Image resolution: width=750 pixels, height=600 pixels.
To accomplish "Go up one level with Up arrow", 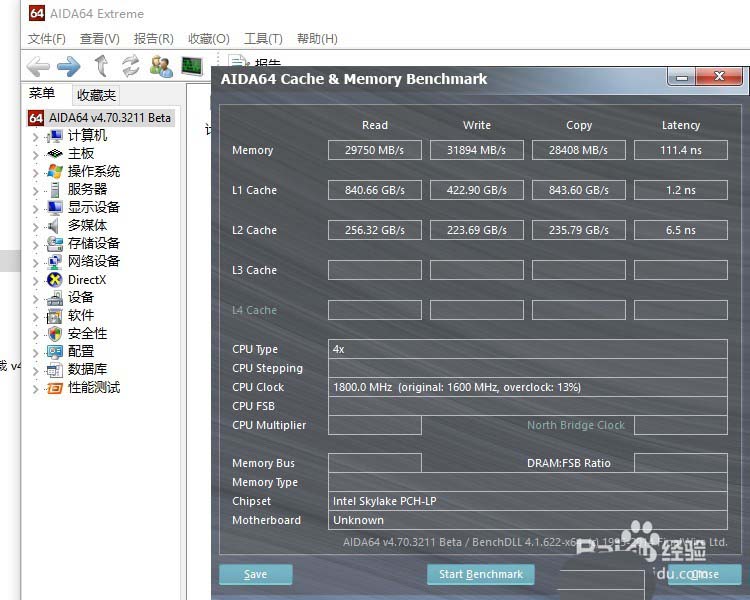I will tap(101, 66).
